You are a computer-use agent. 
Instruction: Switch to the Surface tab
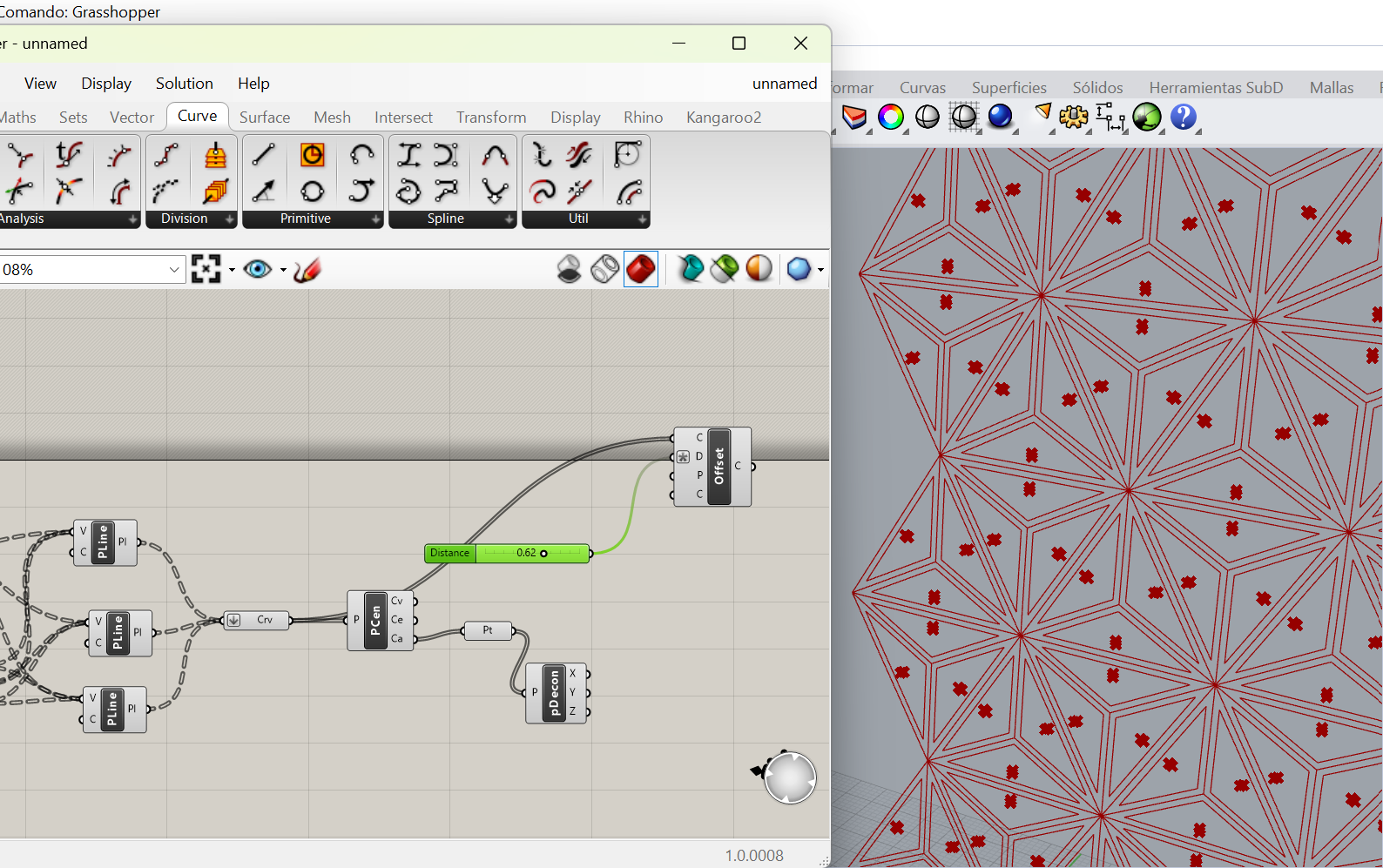coord(265,117)
